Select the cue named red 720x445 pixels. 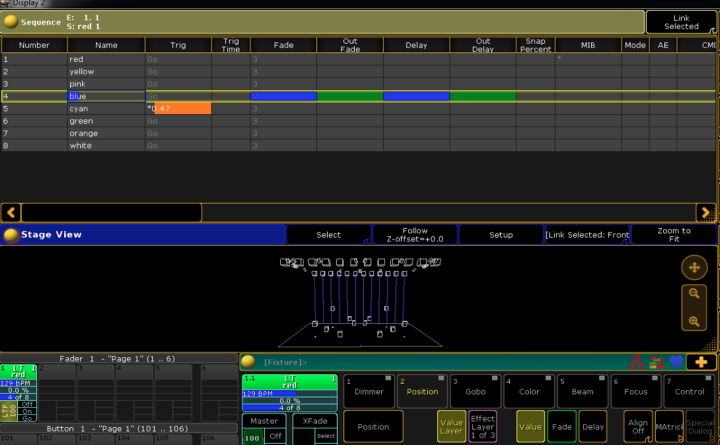click(x=106, y=59)
